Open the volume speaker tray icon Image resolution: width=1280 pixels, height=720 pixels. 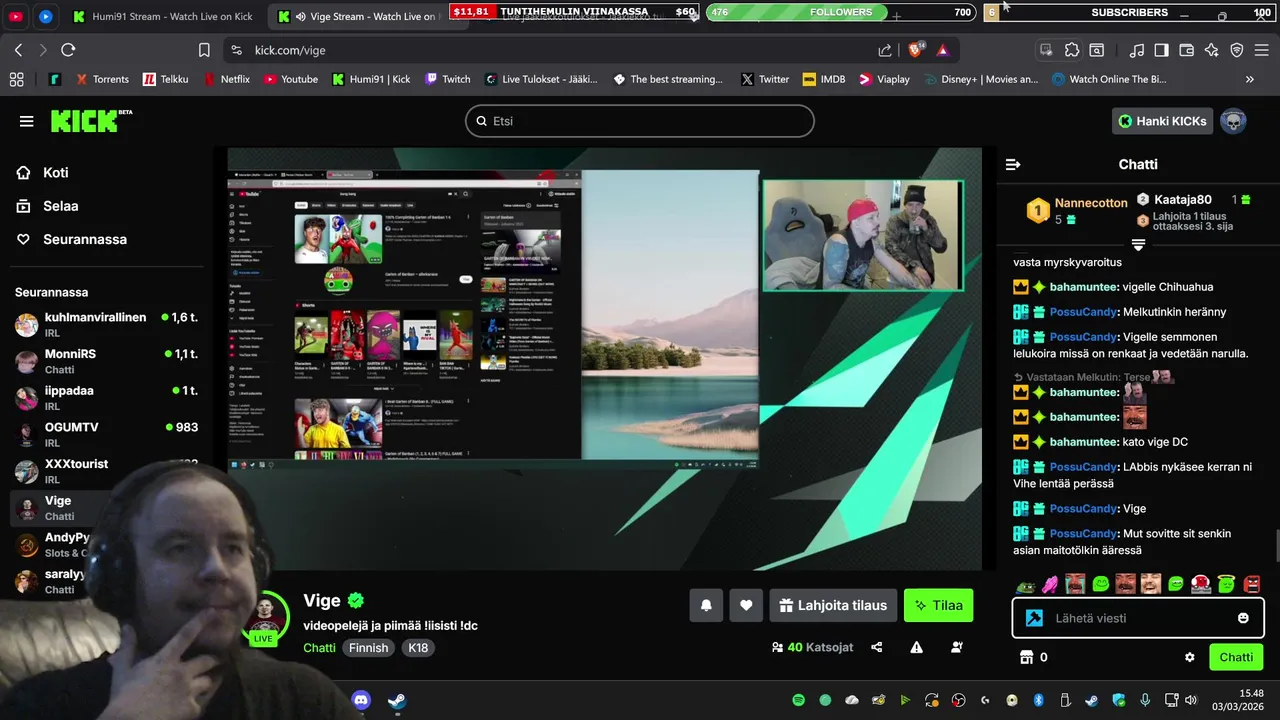pos(1190,700)
